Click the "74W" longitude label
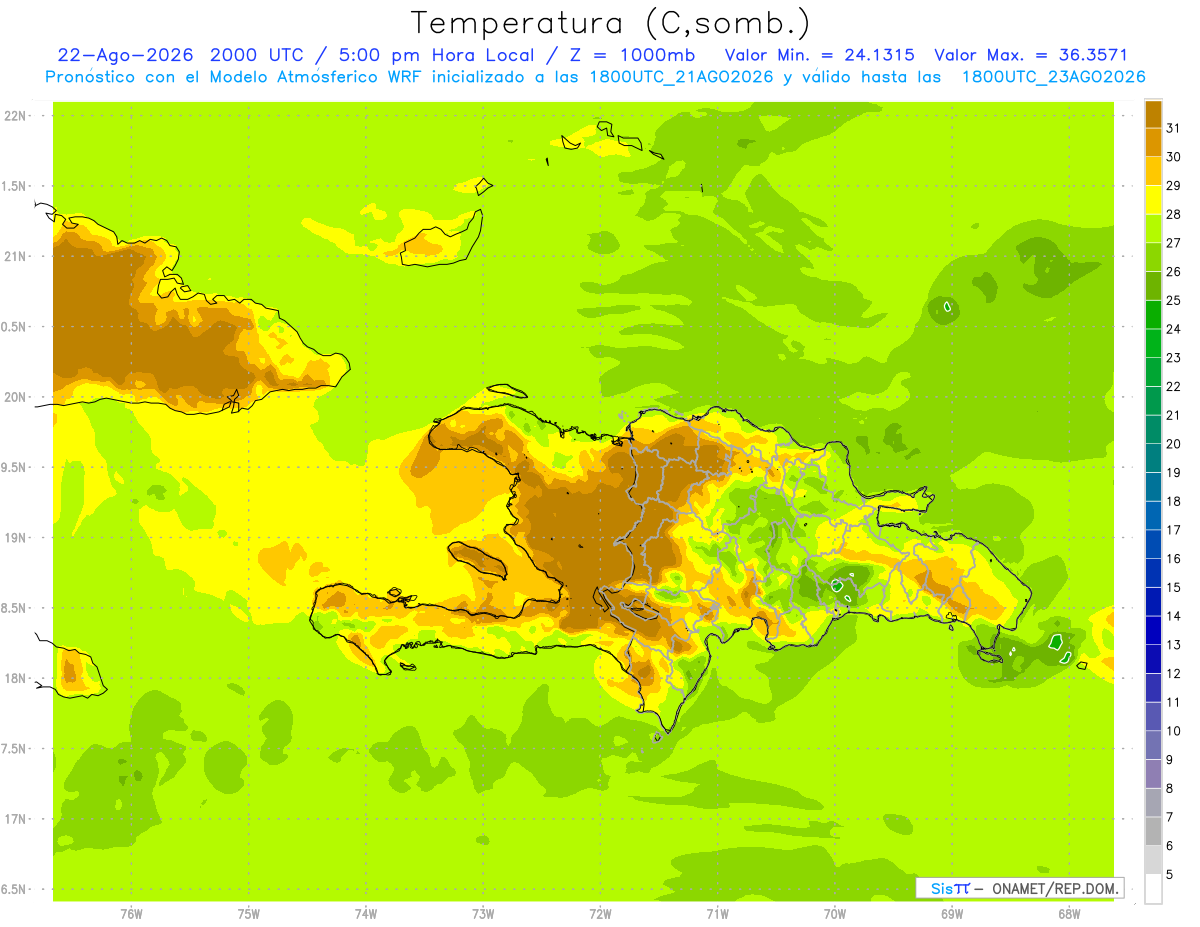Screen dimensions: 1200x927 (x=366, y=913)
